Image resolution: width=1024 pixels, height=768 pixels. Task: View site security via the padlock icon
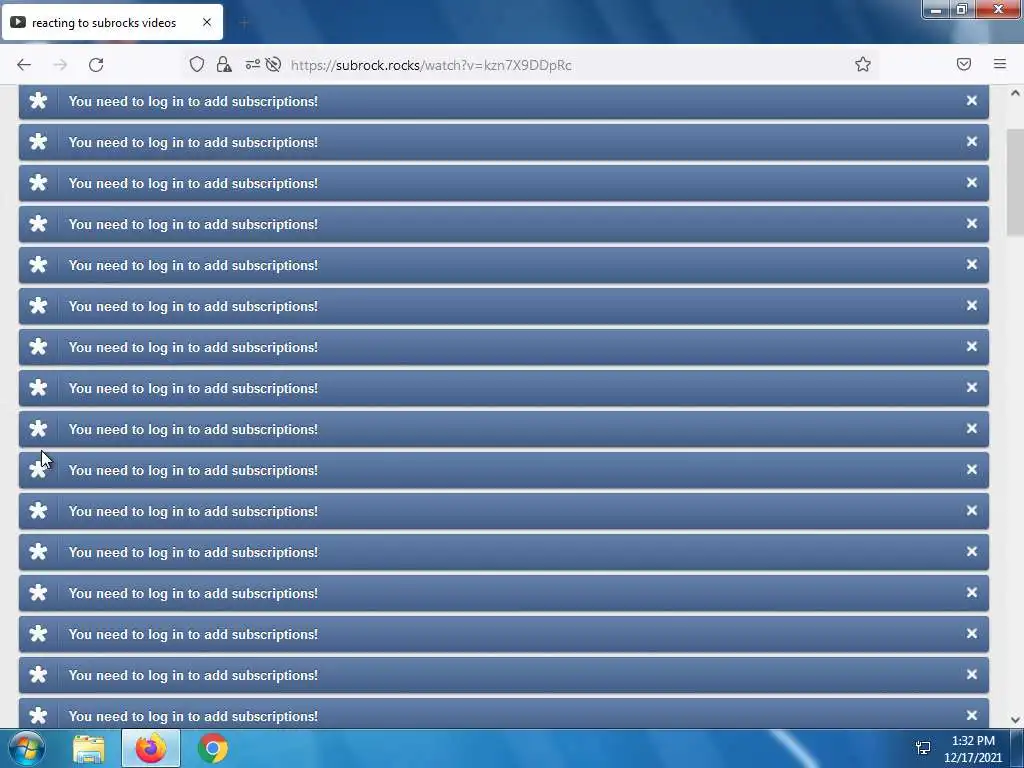(224, 64)
